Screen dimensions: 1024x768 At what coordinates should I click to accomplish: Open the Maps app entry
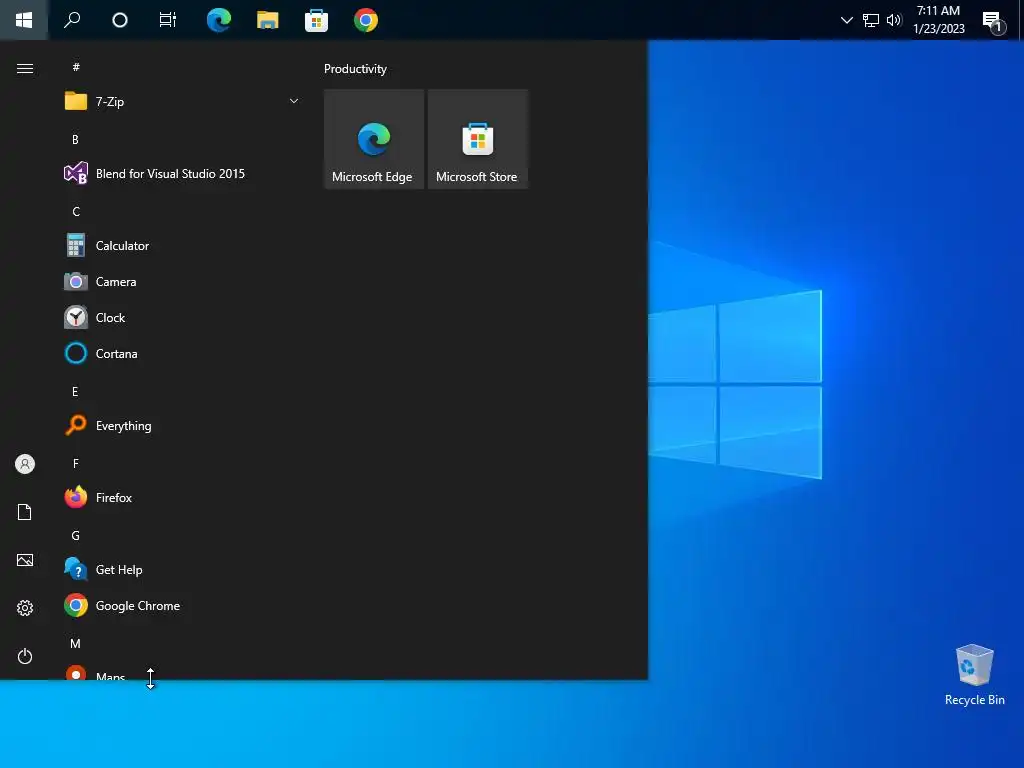click(182, 673)
